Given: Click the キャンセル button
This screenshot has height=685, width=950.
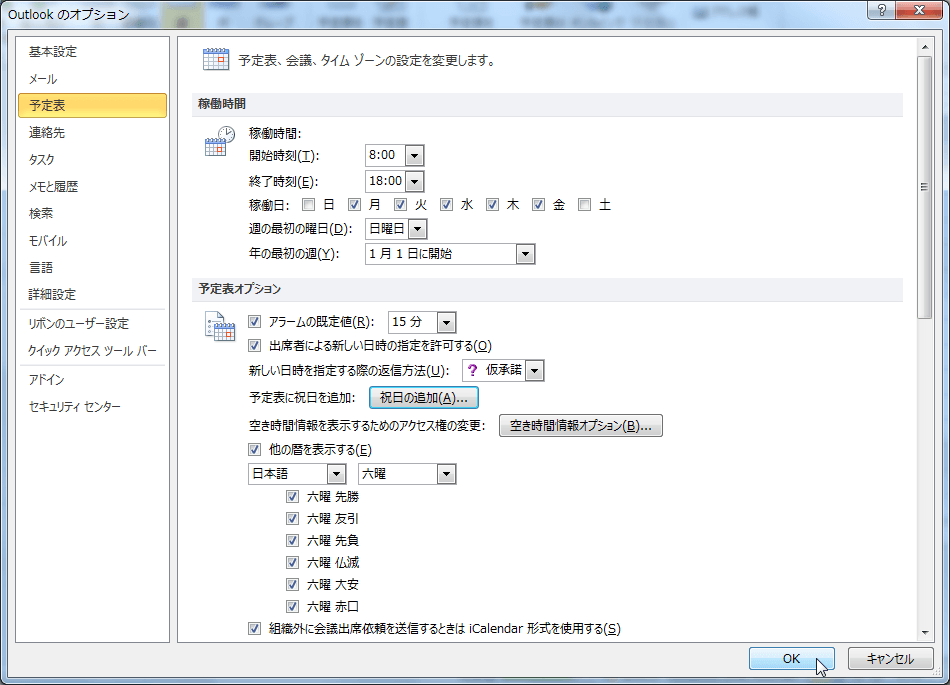Looking at the screenshot, I should [890, 658].
